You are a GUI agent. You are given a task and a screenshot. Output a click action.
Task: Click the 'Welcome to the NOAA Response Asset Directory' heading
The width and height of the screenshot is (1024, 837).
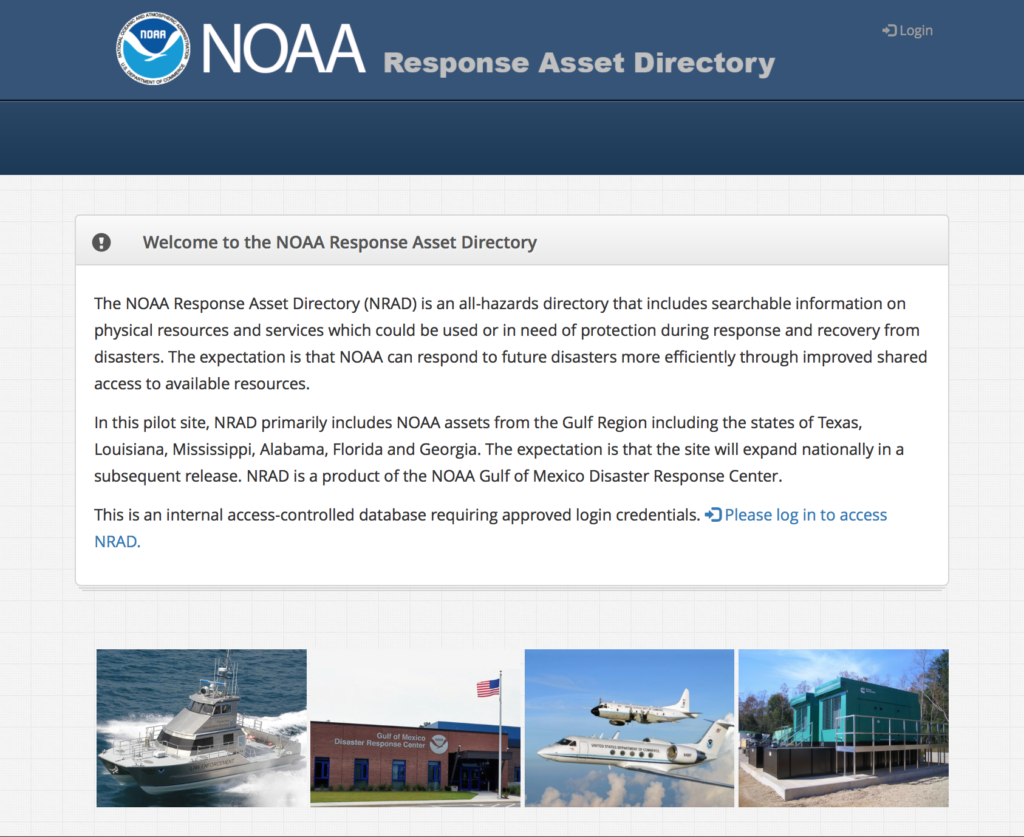(340, 242)
